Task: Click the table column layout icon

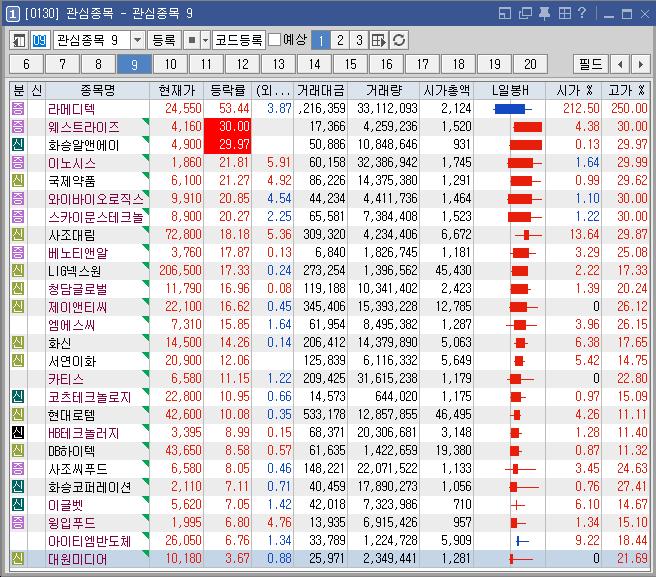Action: (x=379, y=41)
